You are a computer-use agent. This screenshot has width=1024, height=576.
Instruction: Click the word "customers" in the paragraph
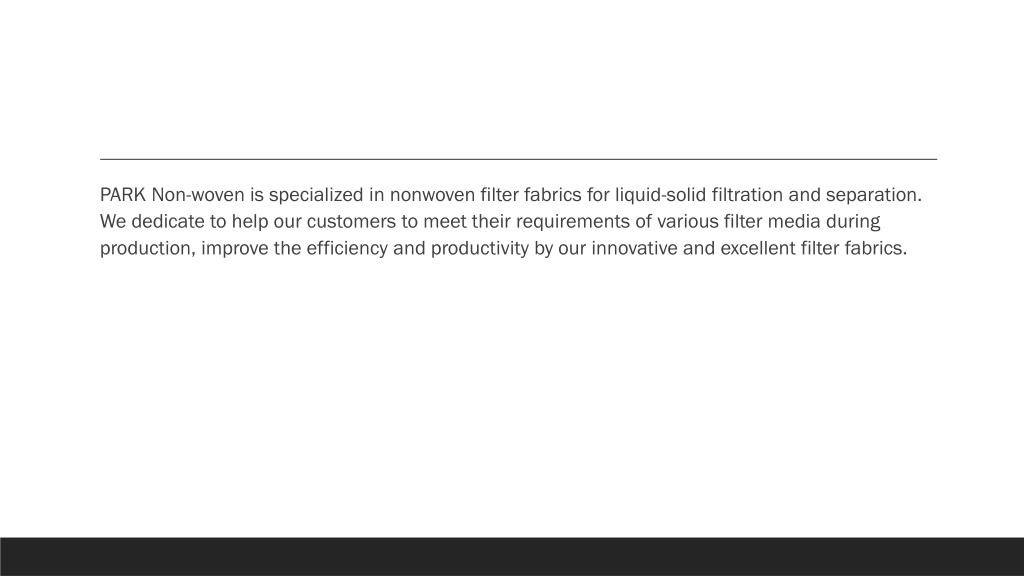[351, 221]
